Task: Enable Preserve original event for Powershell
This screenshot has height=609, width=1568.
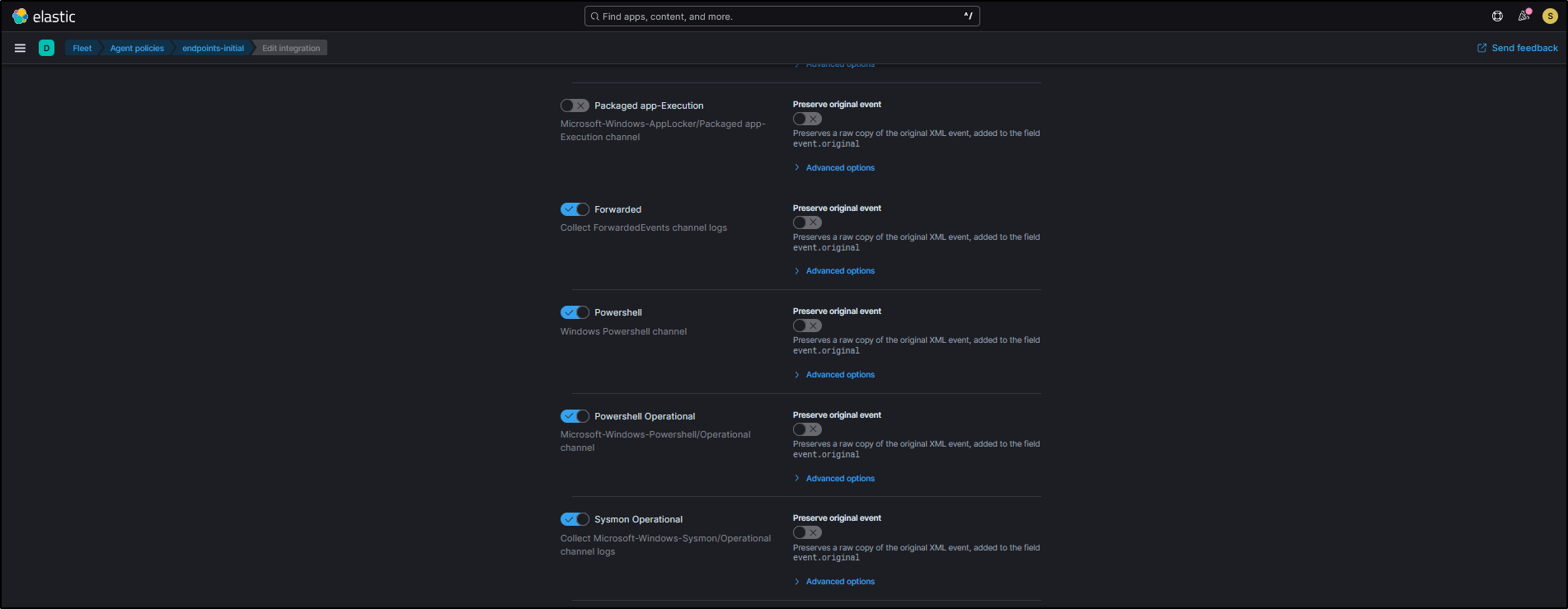Action: 807,326
